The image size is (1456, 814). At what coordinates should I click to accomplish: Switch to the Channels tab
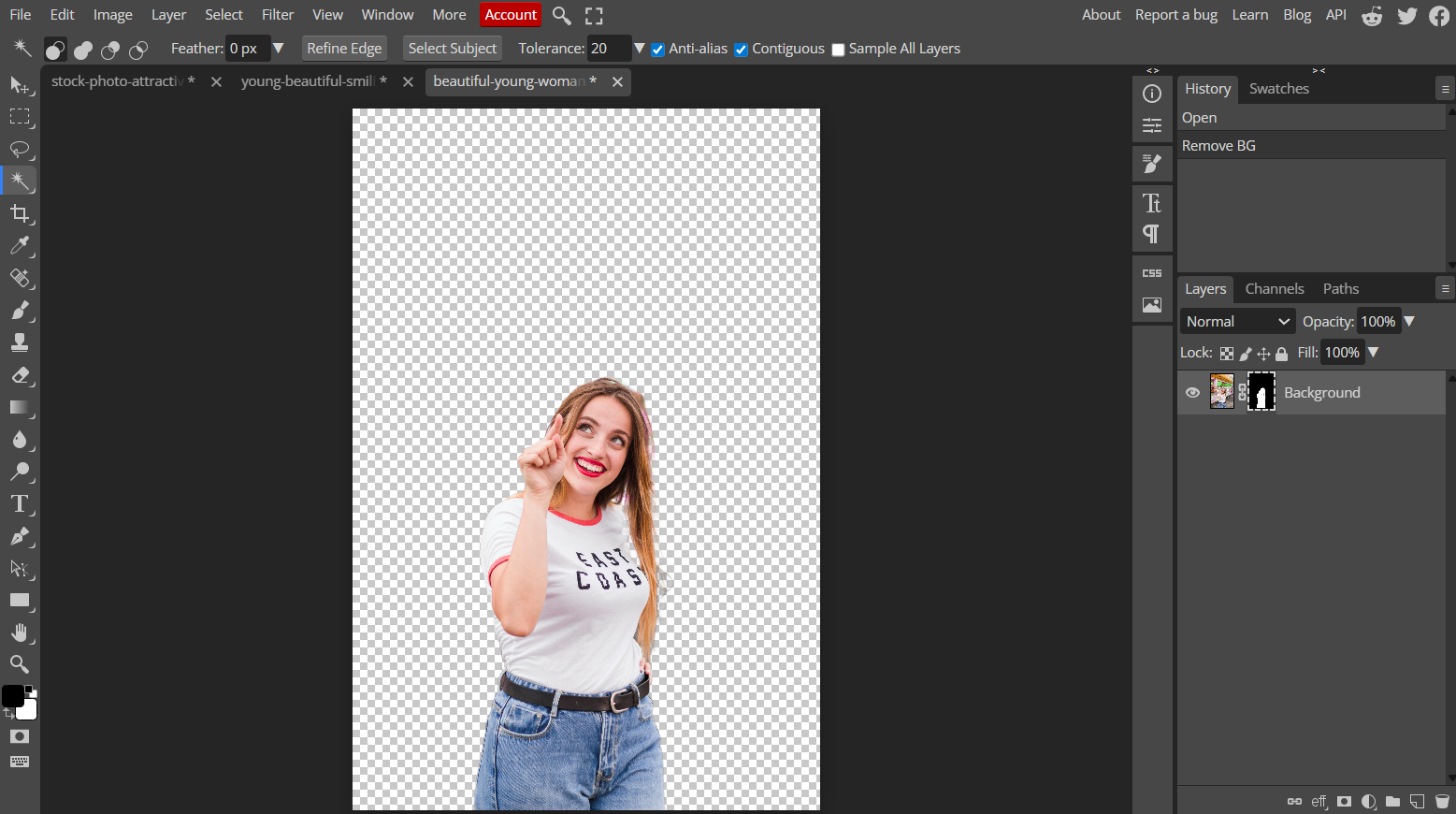(x=1274, y=289)
